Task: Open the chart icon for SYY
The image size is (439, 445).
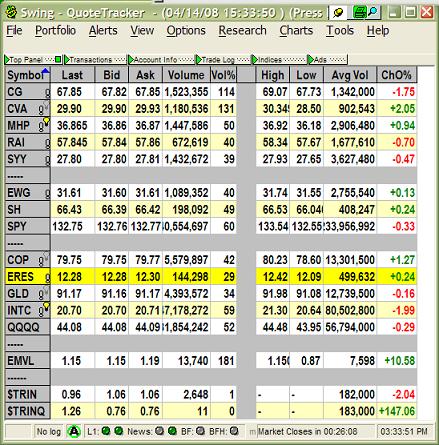Action: click(x=47, y=160)
